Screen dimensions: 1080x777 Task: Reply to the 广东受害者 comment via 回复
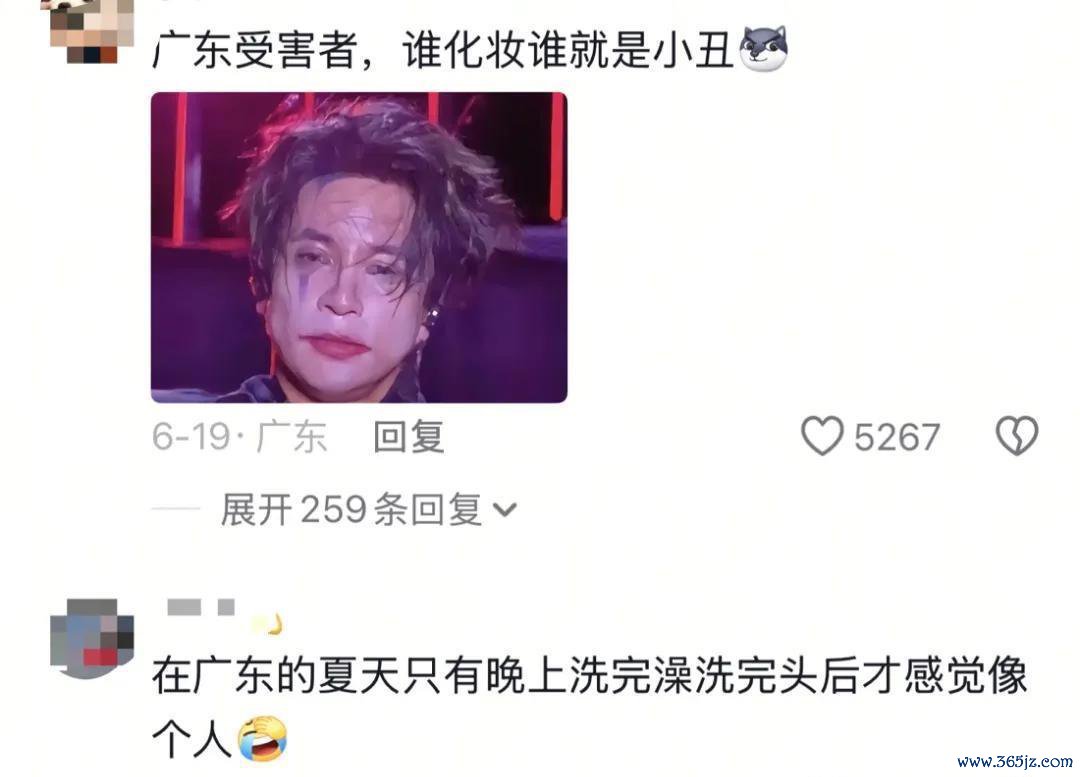click(x=409, y=437)
